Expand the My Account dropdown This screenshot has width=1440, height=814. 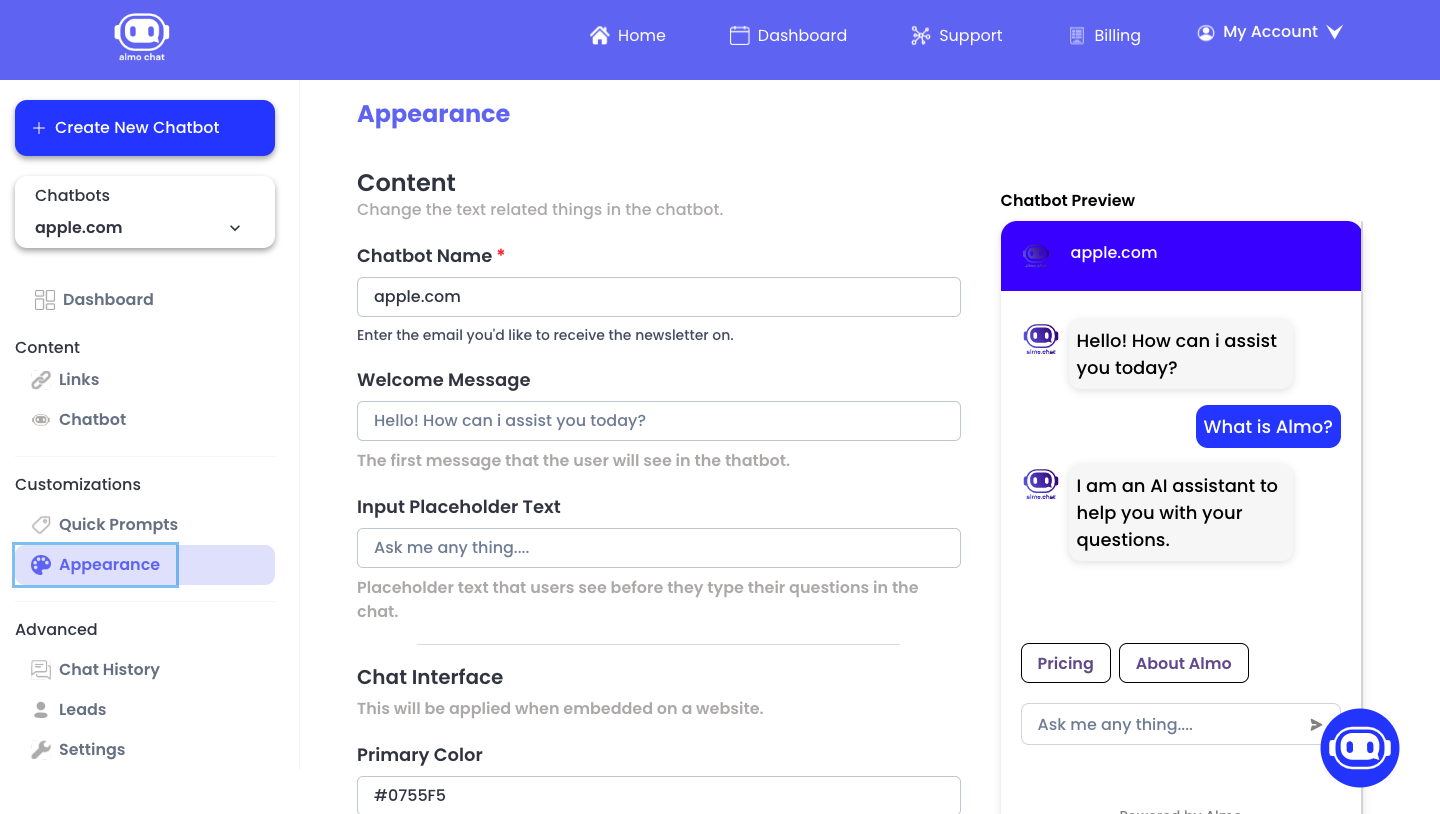click(x=1269, y=32)
